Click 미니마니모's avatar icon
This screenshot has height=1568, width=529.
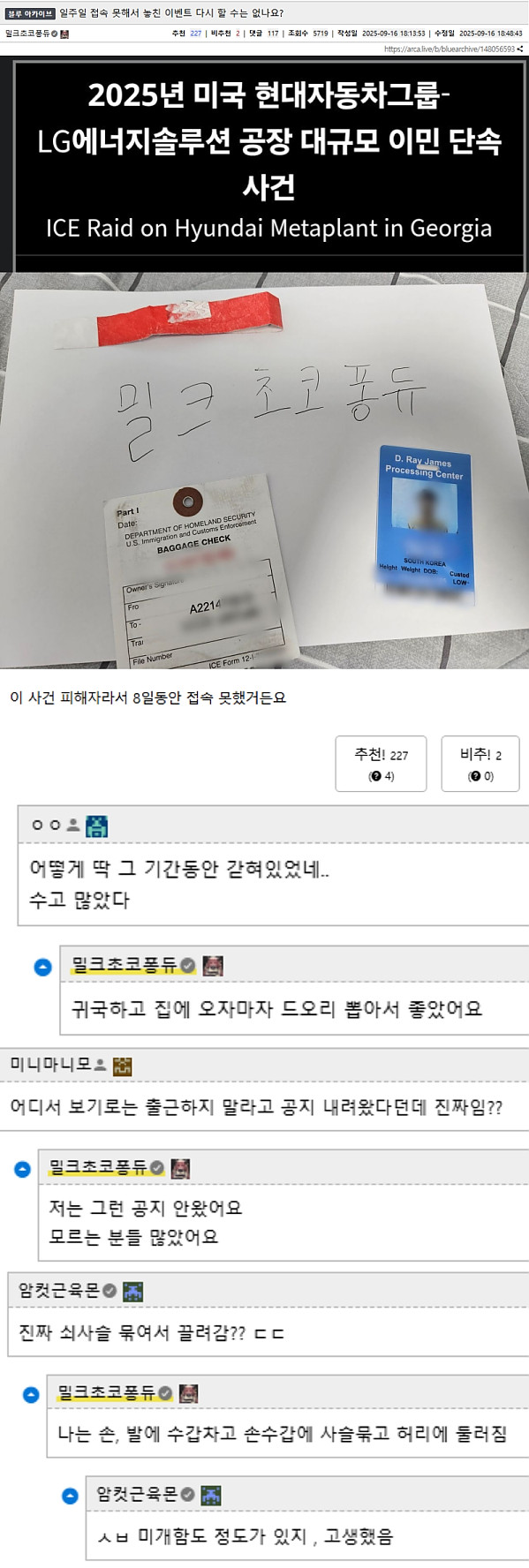122,1066
